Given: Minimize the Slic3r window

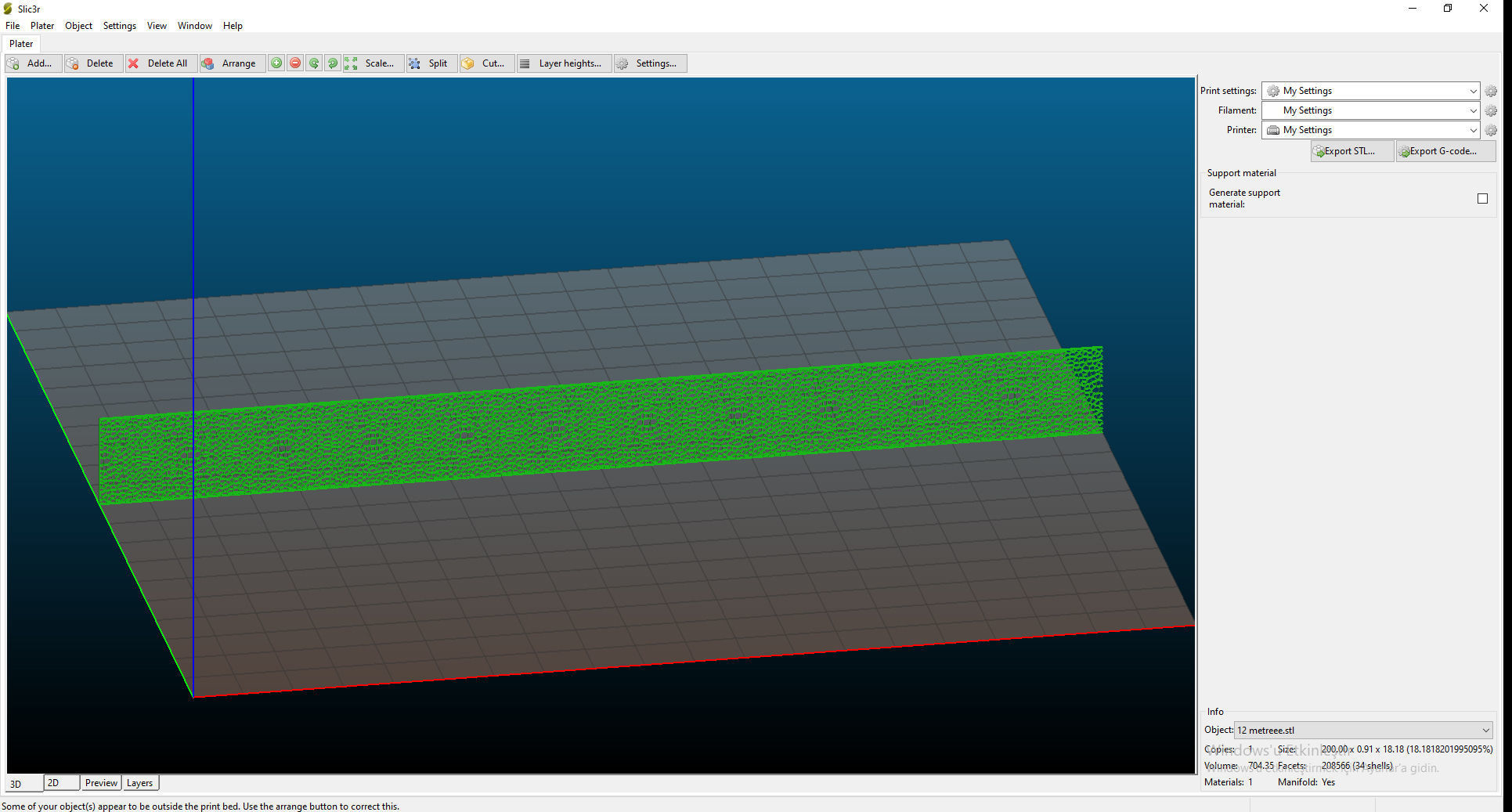Looking at the screenshot, I should pyautogui.click(x=1413, y=9).
